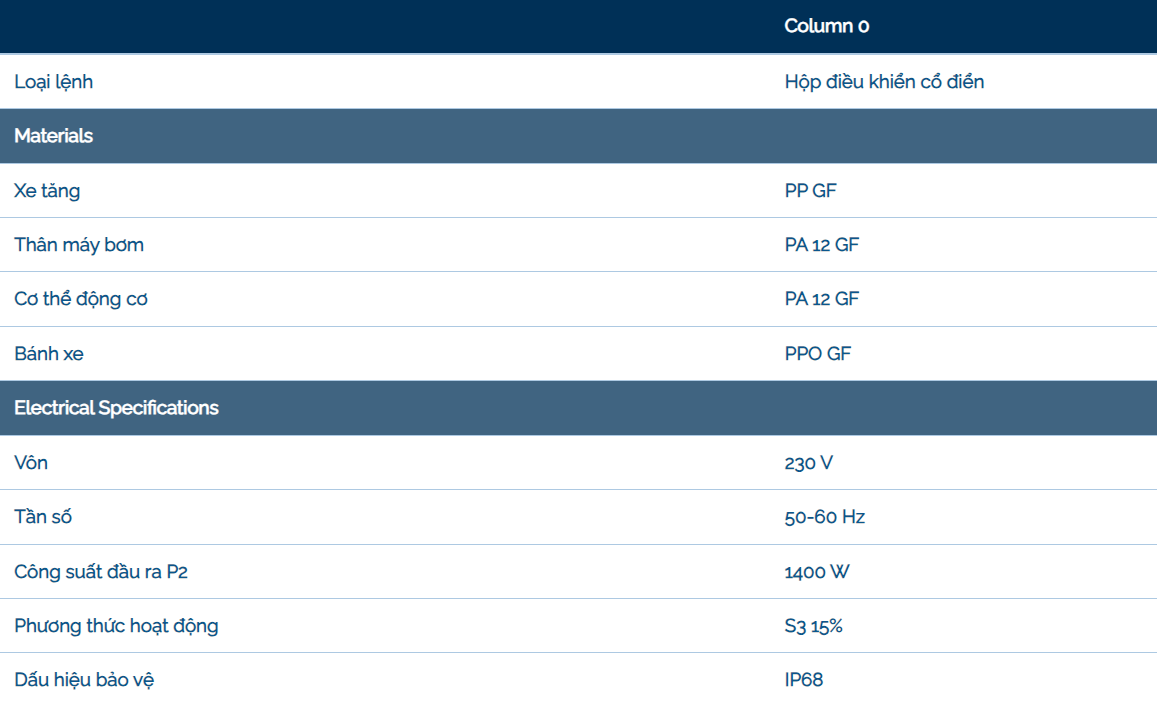1157x703 pixels.
Task: Click the 230 V value
Action: 809,463
